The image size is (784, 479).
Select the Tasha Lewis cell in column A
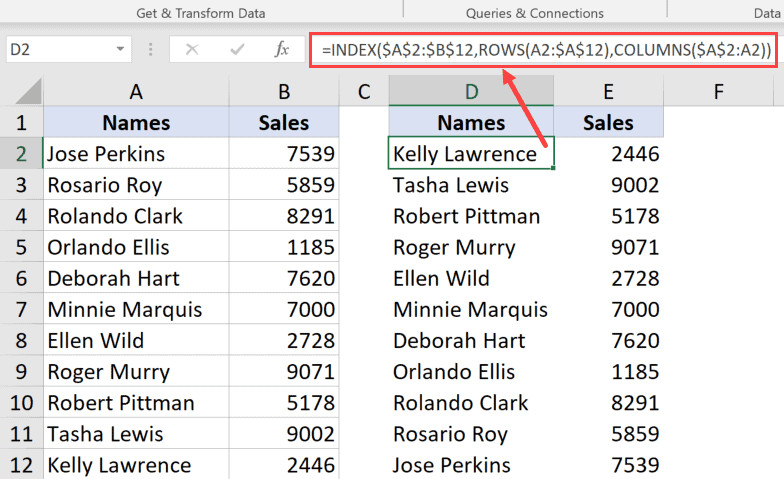click(x=136, y=434)
